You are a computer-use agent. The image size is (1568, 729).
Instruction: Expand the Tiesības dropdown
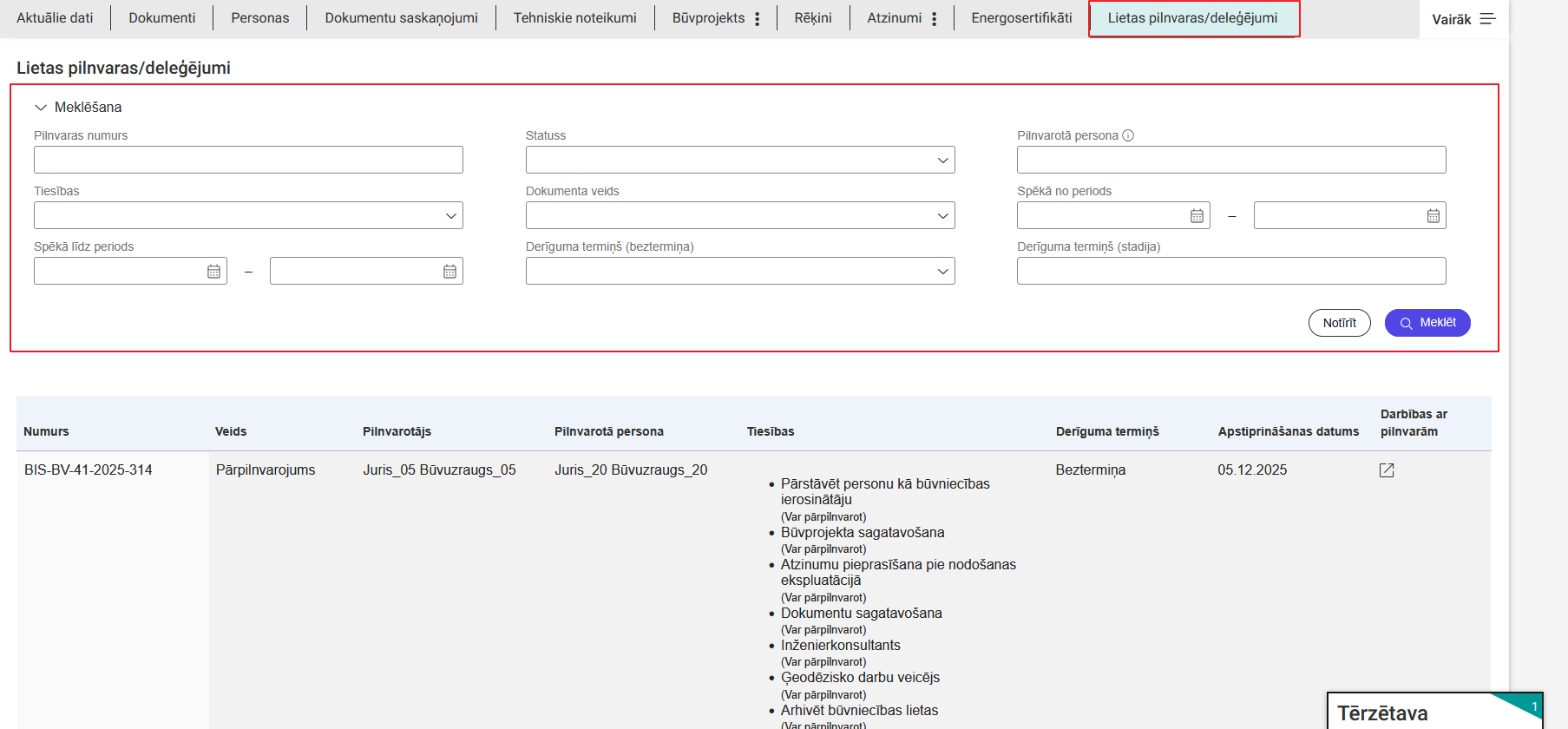coord(248,215)
